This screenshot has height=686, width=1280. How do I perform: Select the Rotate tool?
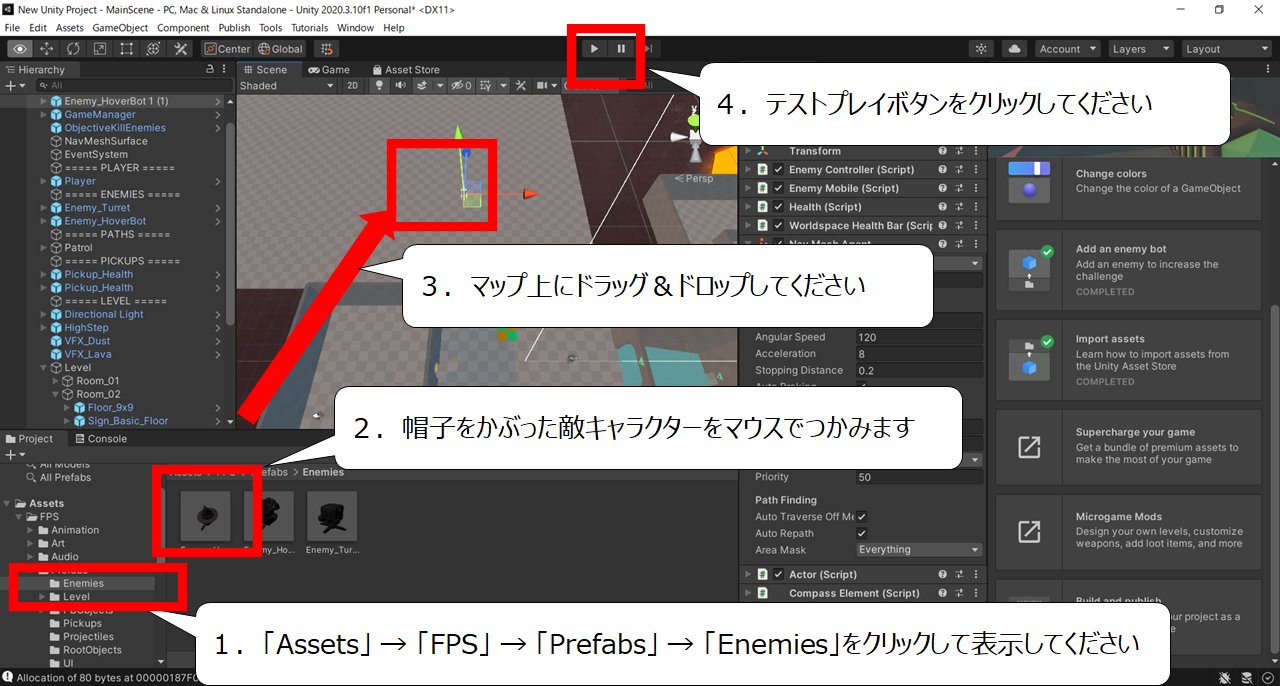tap(73, 48)
